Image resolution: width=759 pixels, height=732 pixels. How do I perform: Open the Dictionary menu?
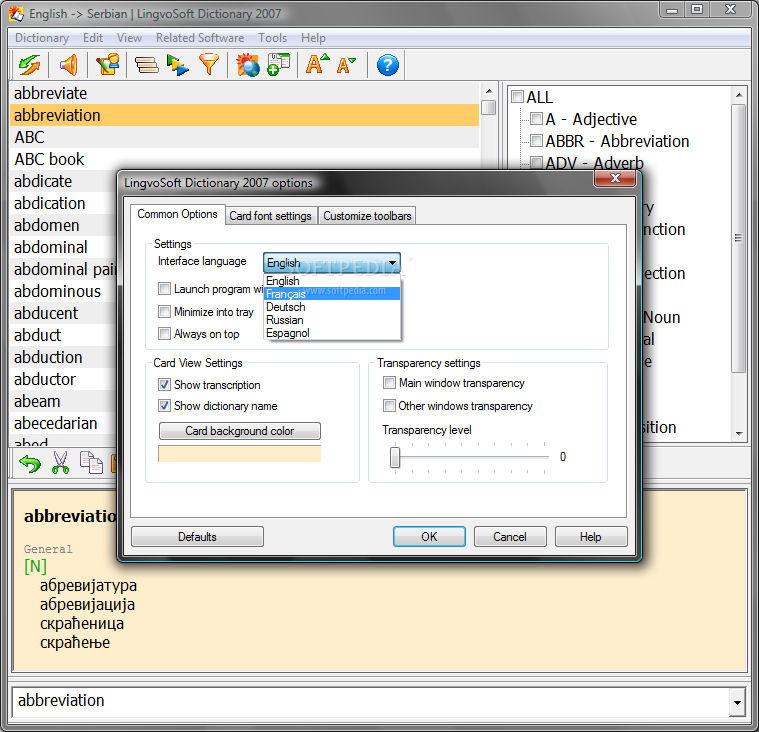coord(42,38)
